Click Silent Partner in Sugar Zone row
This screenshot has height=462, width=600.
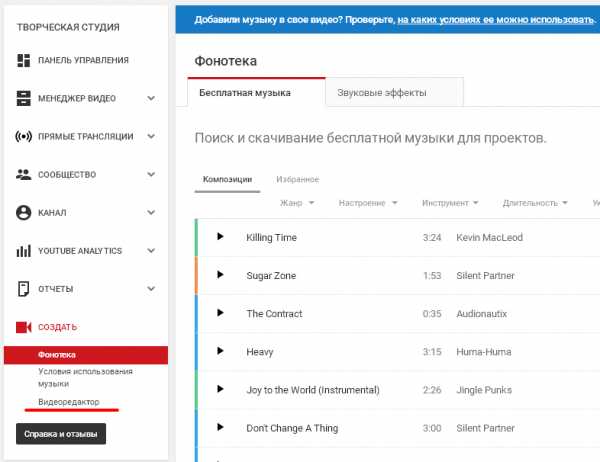click(x=485, y=276)
